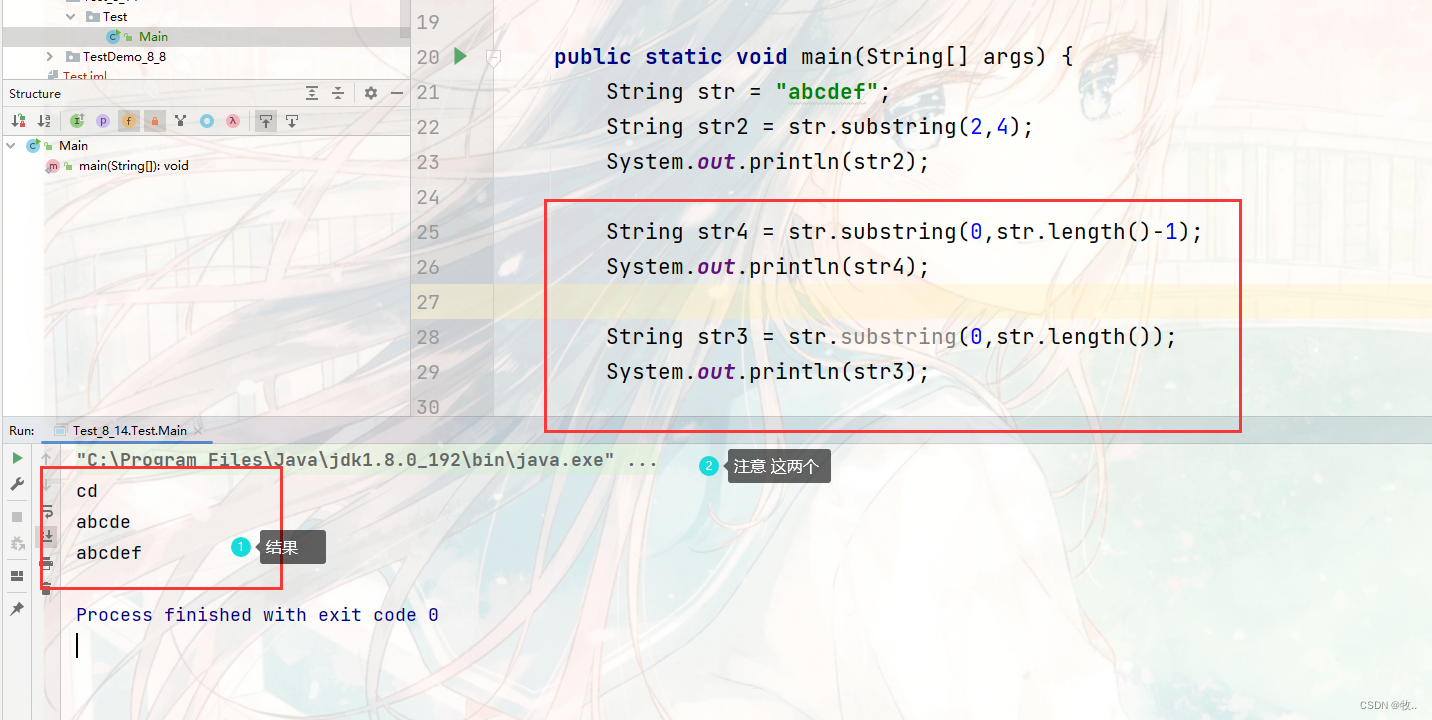Screen dimensions: 1432x720
Task: Toggle Scroll to End in the console
Action: click(46, 536)
